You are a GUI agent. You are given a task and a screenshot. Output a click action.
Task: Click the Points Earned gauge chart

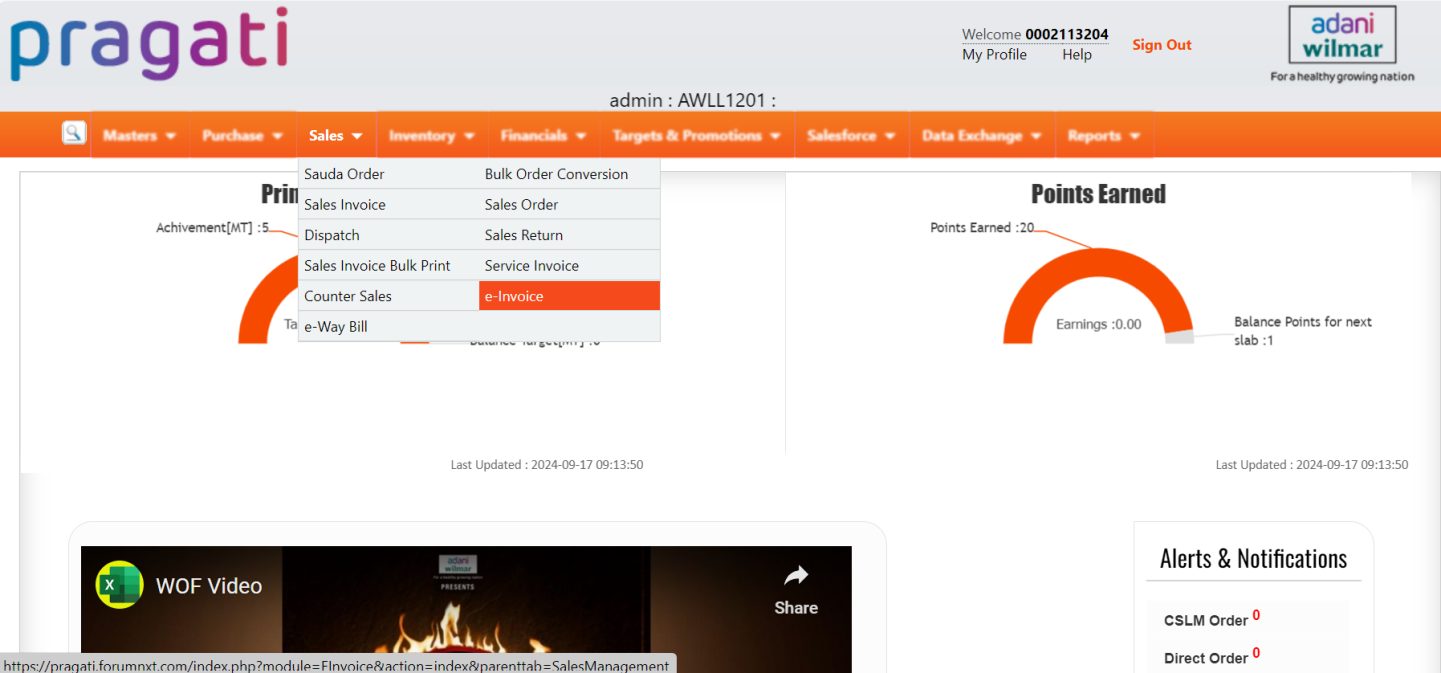click(x=1098, y=295)
